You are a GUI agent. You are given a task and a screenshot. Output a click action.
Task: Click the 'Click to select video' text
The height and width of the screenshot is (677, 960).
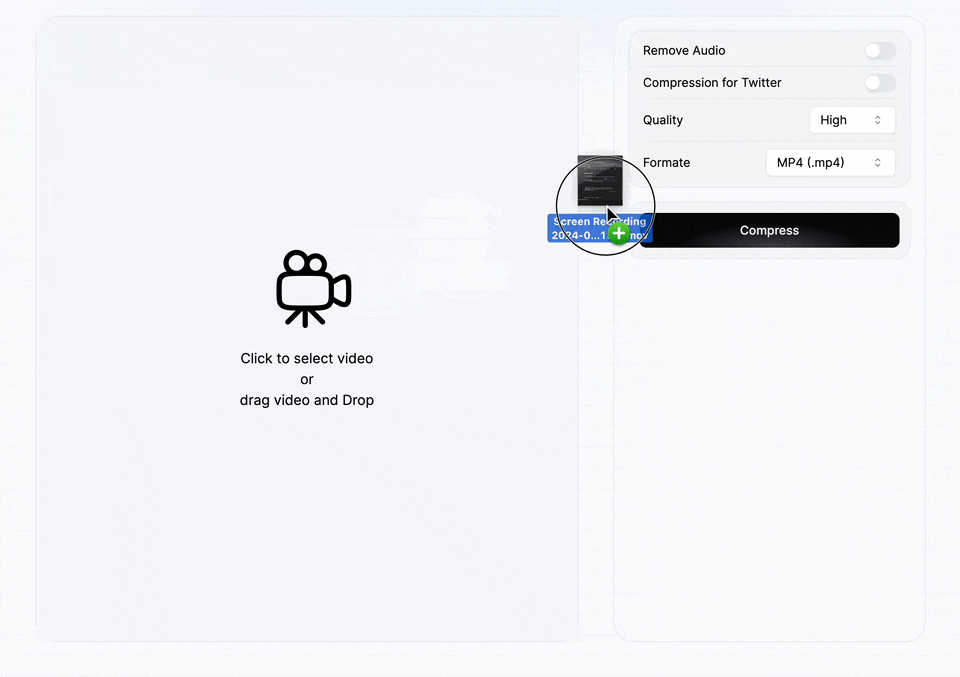pos(307,358)
